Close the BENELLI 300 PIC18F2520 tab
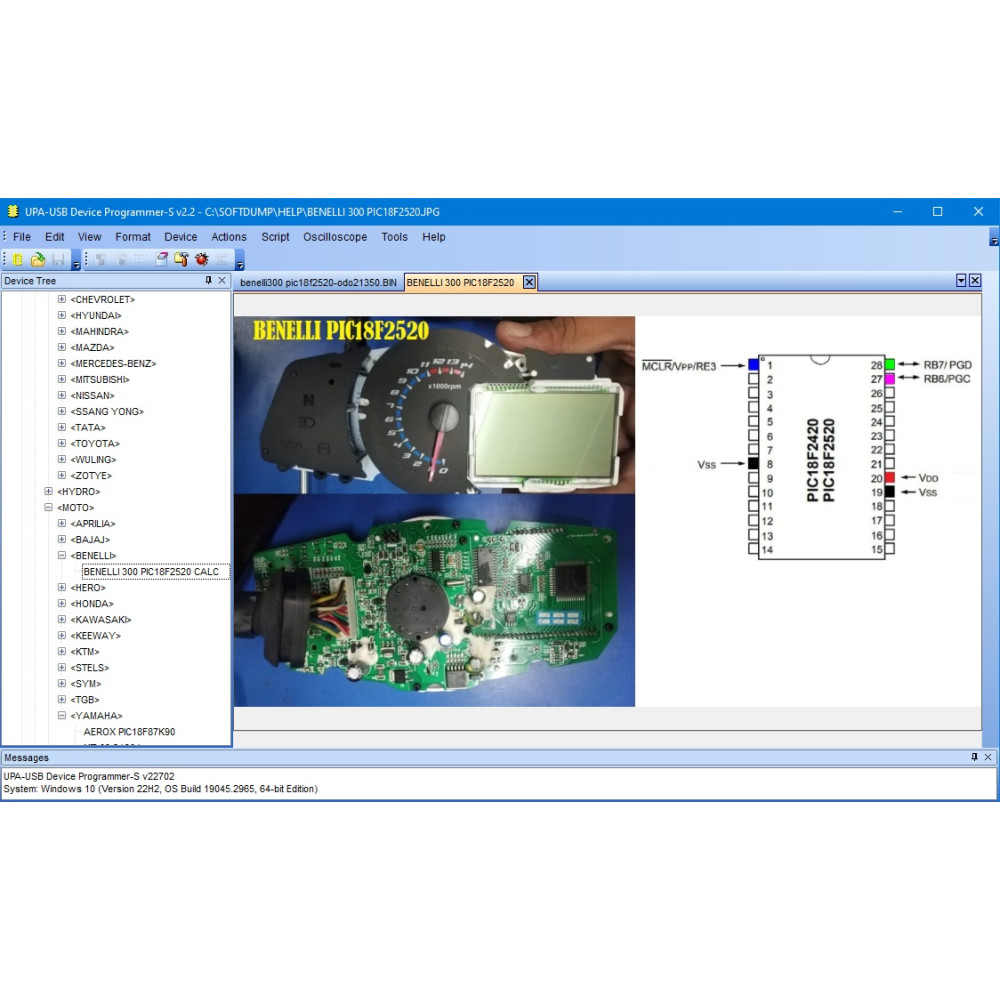Screen dimensions: 1000x1000 point(529,282)
